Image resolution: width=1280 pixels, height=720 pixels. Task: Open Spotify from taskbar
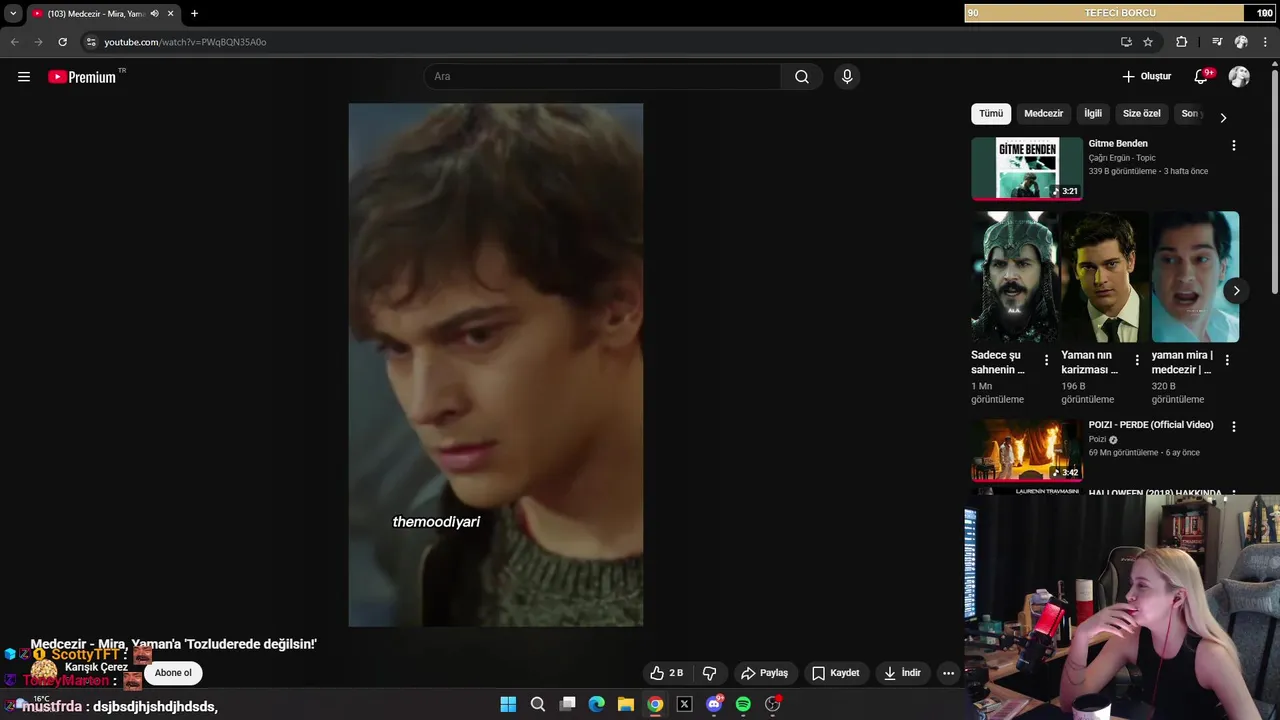tap(743, 704)
